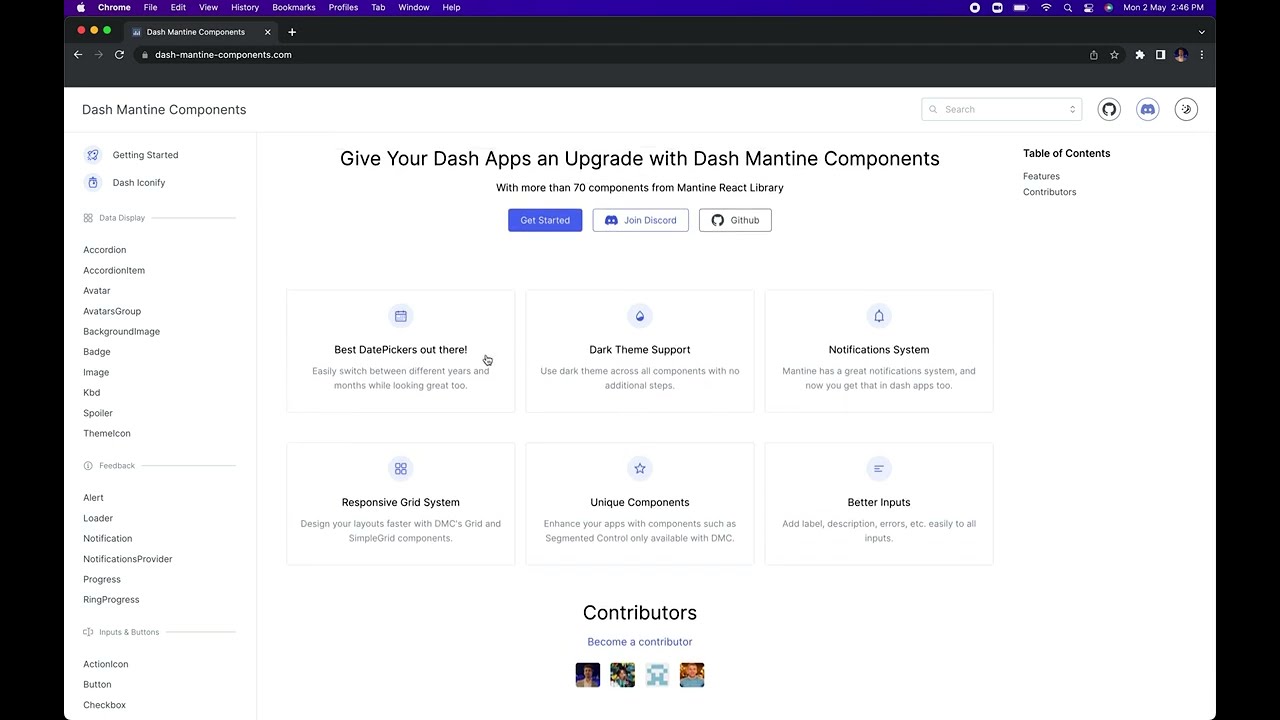This screenshot has height=720, width=1280.
Task: Open the NotificationsProvider docs page
Action: (128, 559)
